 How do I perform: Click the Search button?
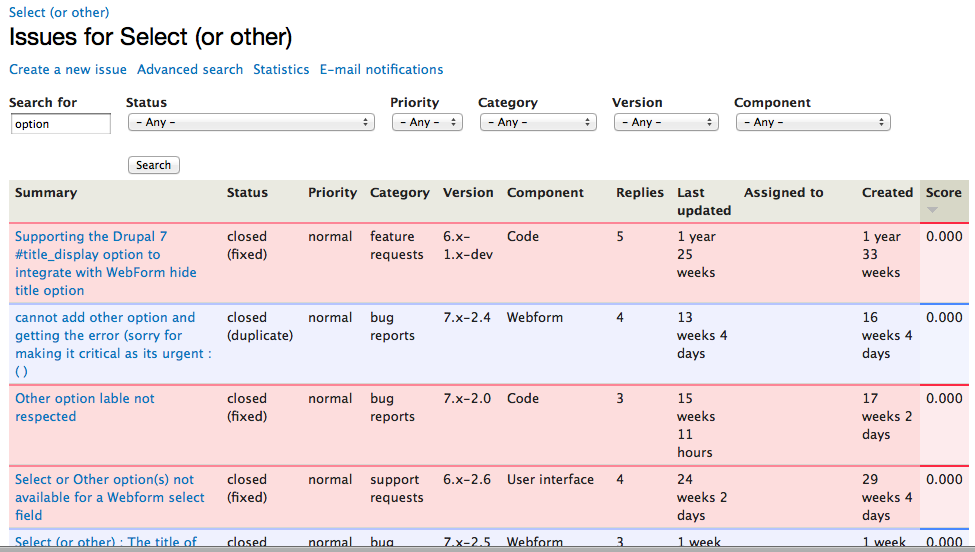click(154, 165)
